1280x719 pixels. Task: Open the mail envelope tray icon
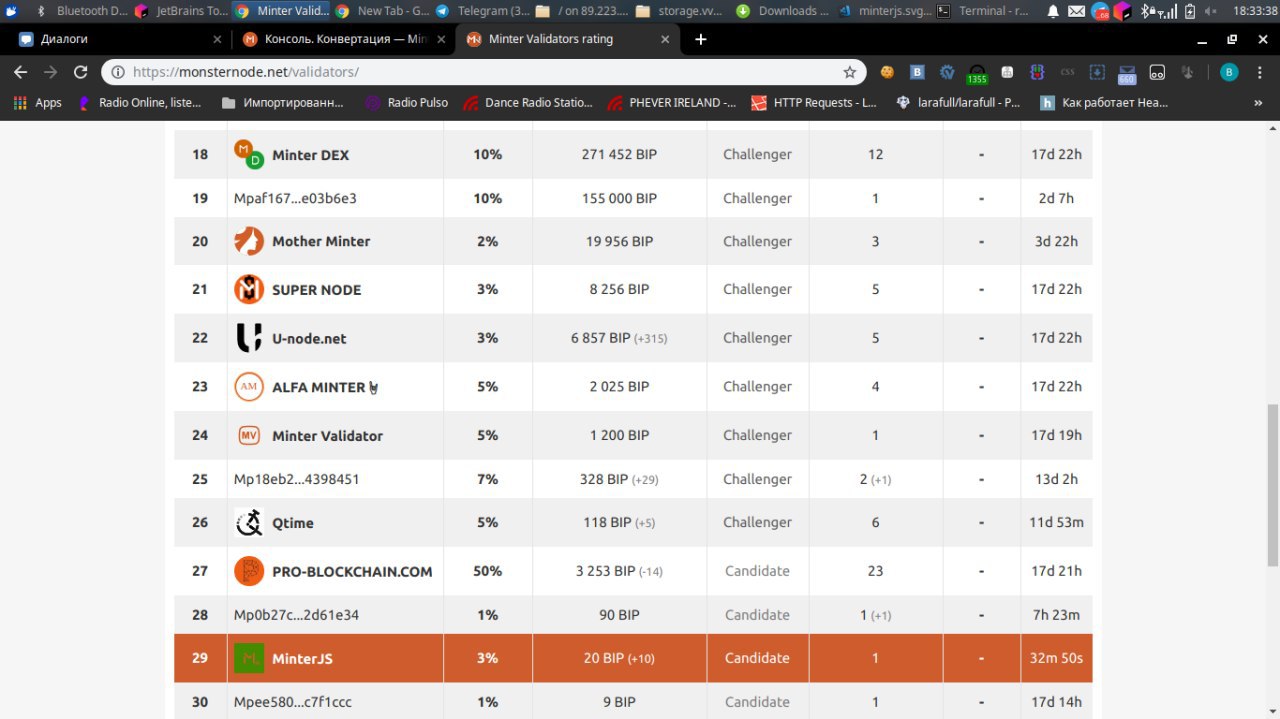tap(1076, 11)
